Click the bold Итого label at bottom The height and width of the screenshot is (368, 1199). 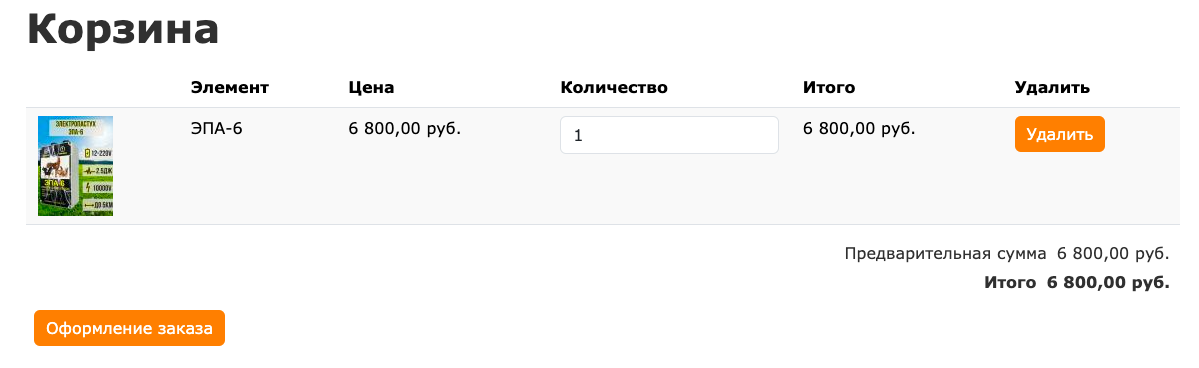(1009, 282)
